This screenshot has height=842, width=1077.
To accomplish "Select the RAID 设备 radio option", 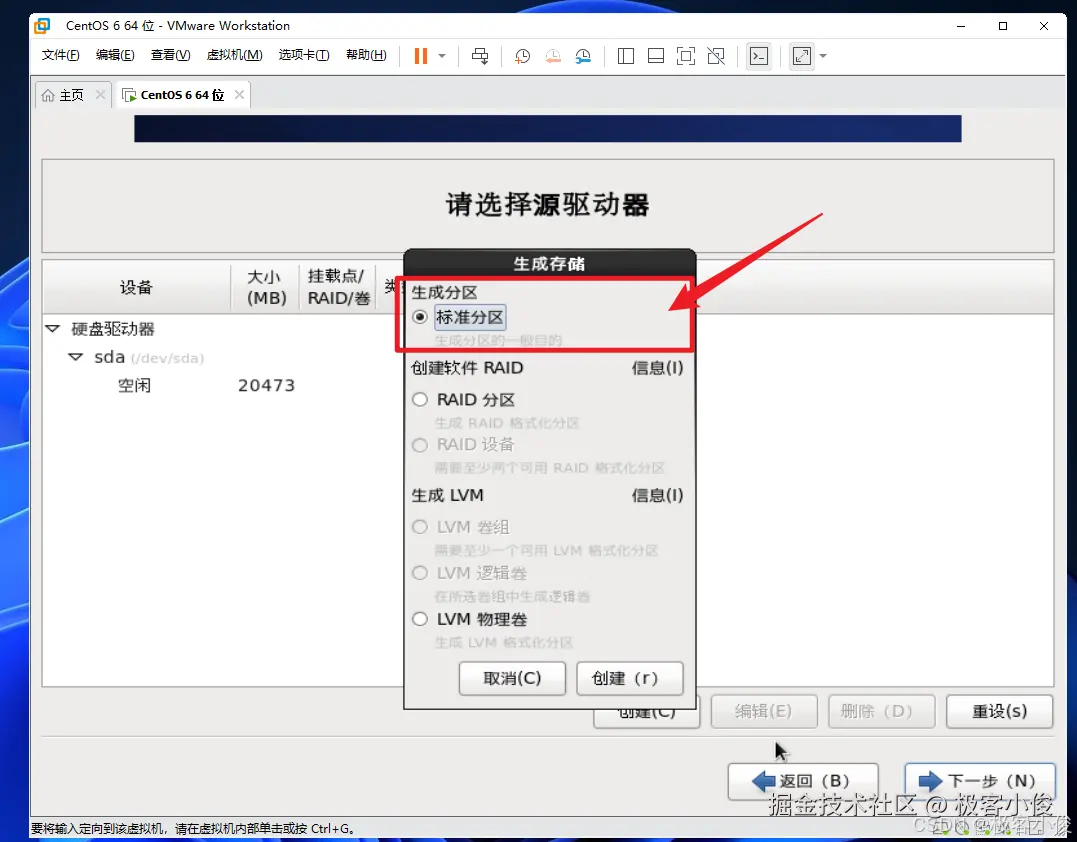I will point(420,445).
